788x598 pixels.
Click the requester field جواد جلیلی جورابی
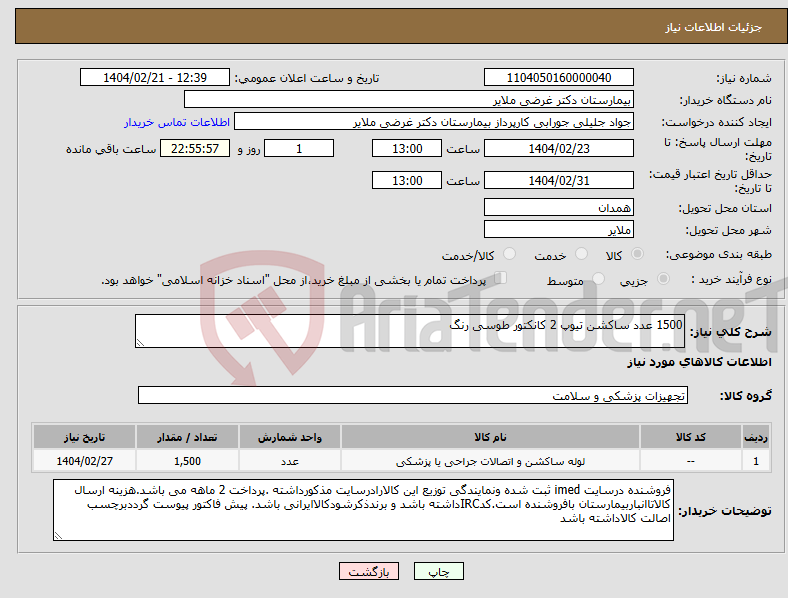pyautogui.click(x=434, y=122)
